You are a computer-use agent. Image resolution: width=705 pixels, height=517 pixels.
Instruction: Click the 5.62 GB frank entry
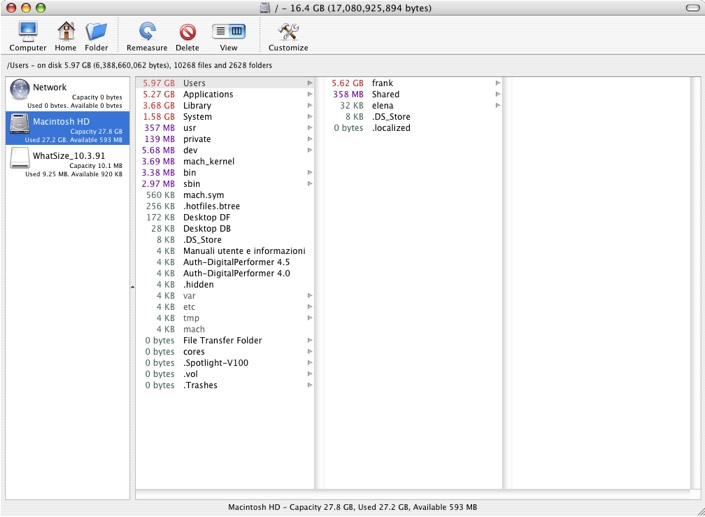pyautogui.click(x=413, y=83)
